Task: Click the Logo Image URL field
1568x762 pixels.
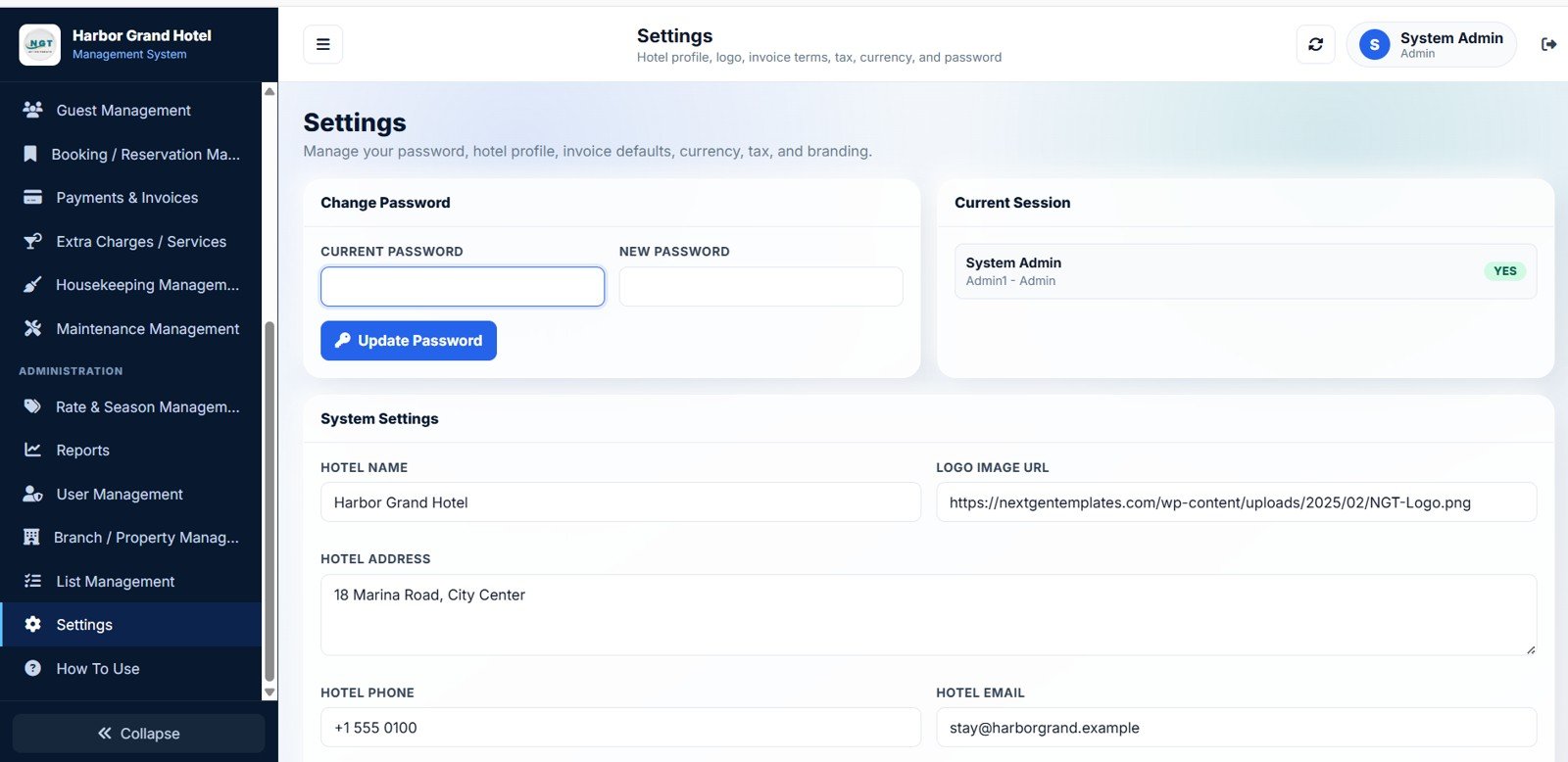Action: [x=1236, y=501]
